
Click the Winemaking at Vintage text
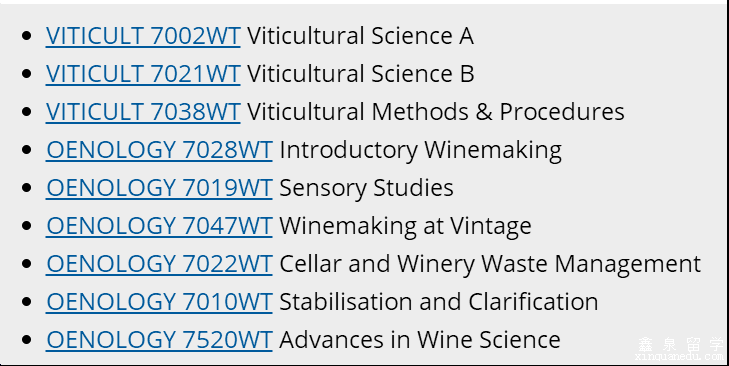[x=405, y=227]
